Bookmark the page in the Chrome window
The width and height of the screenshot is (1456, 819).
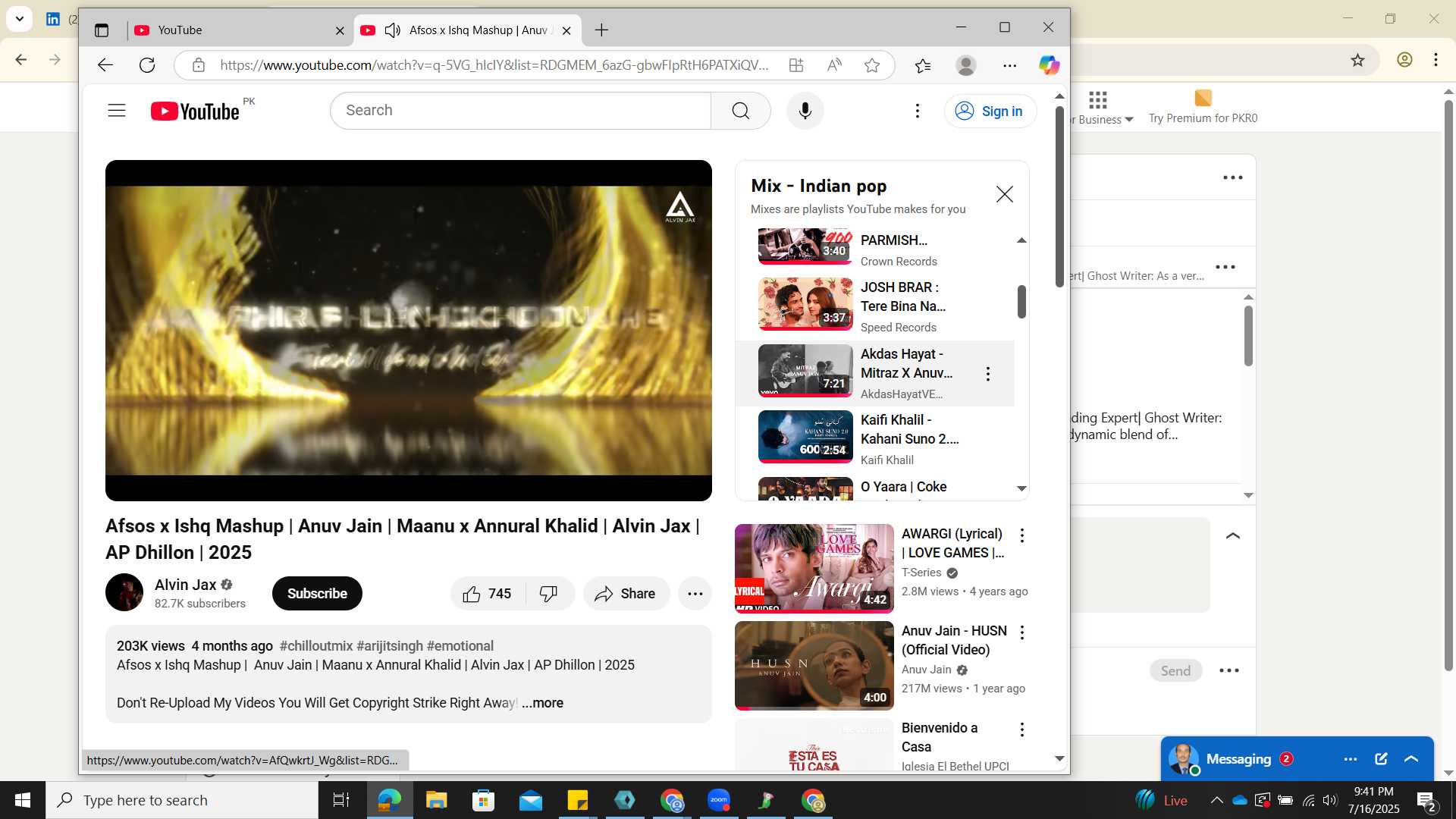(x=1357, y=60)
